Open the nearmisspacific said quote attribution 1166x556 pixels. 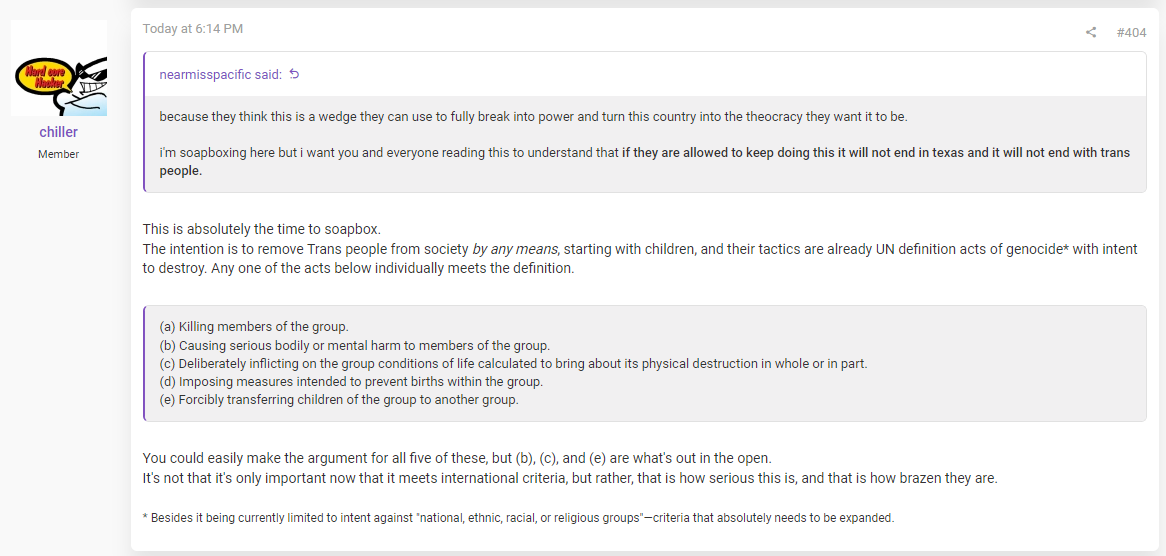point(221,74)
